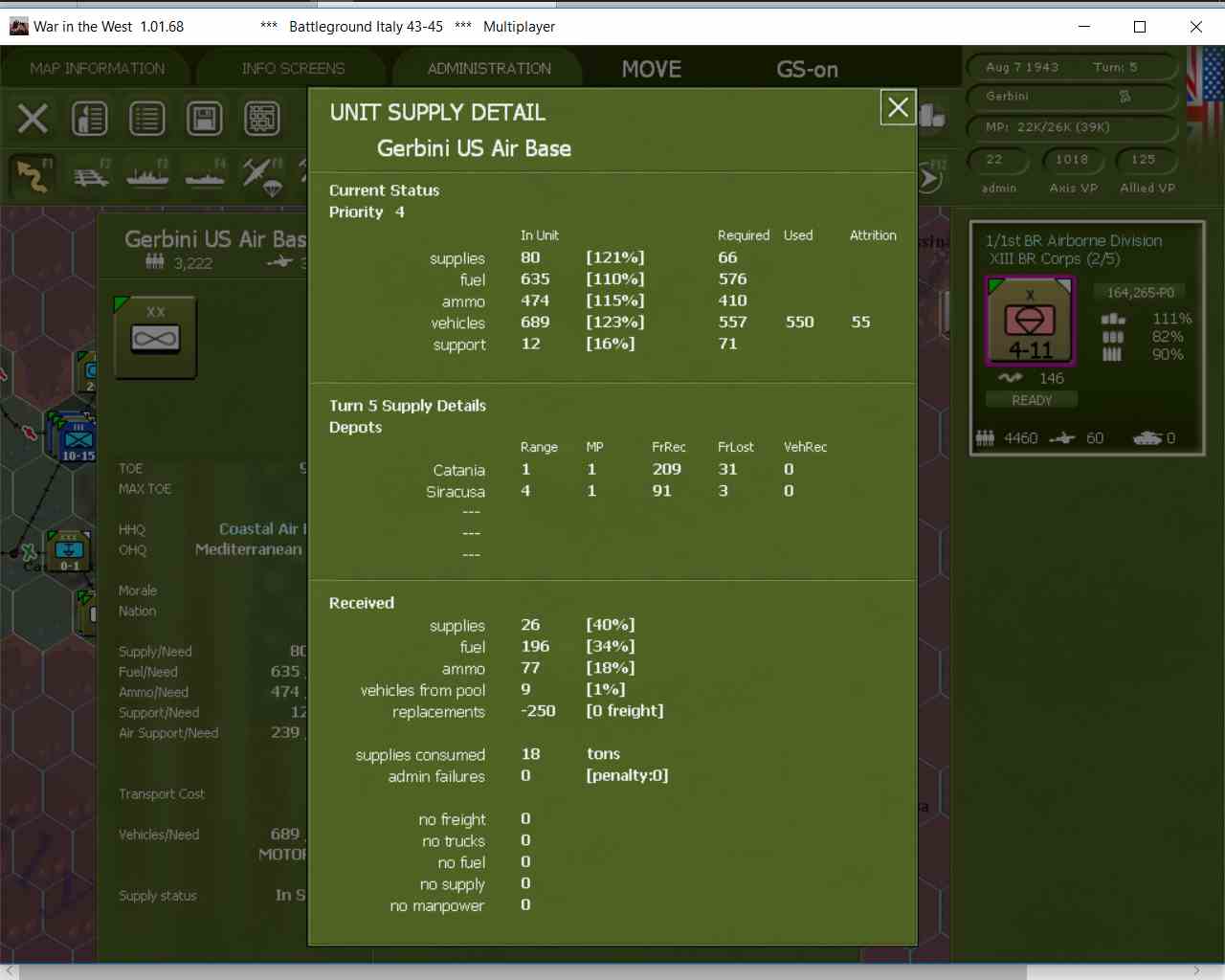1225x980 pixels.
Task: Click the Siracusa depot row in Supply Details
Action: click(612, 491)
